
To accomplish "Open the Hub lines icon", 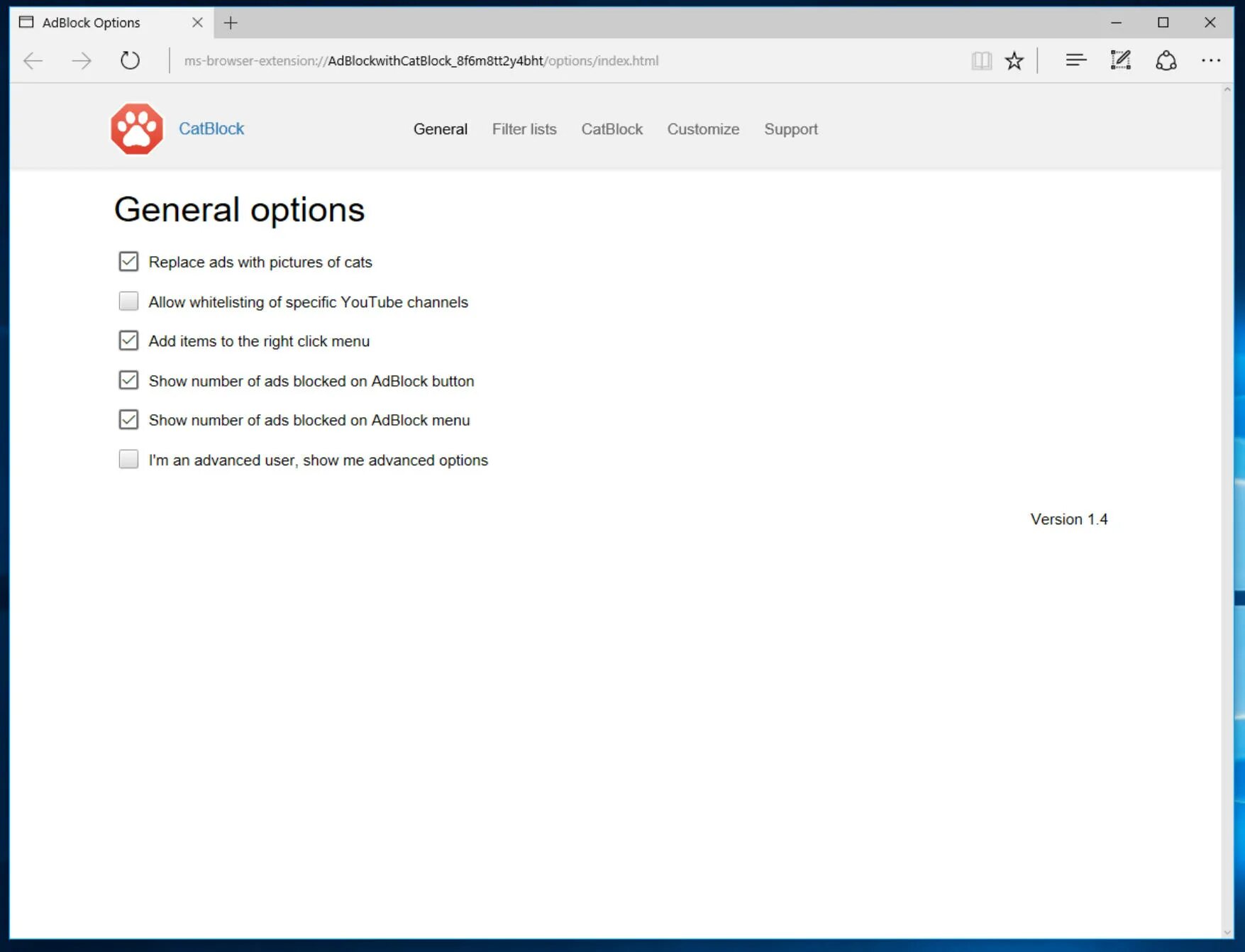I will 1076,60.
